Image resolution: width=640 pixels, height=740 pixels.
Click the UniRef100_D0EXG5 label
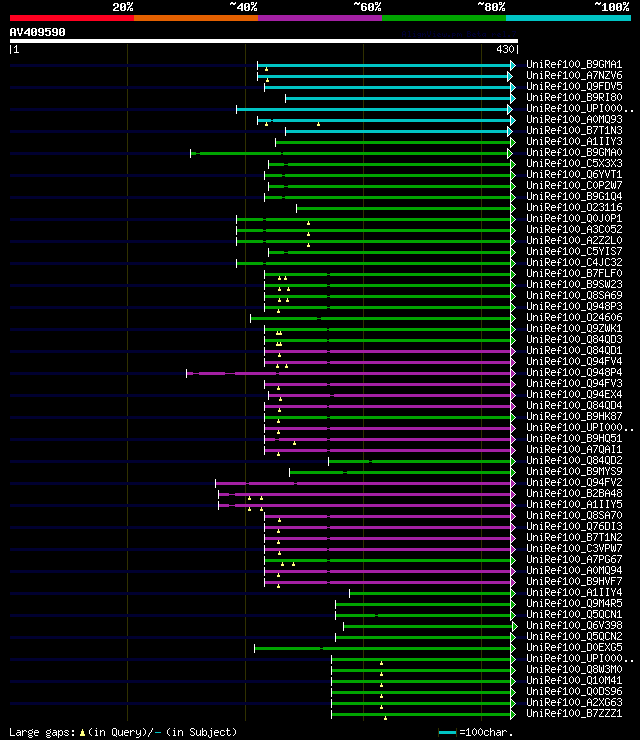coord(574,648)
